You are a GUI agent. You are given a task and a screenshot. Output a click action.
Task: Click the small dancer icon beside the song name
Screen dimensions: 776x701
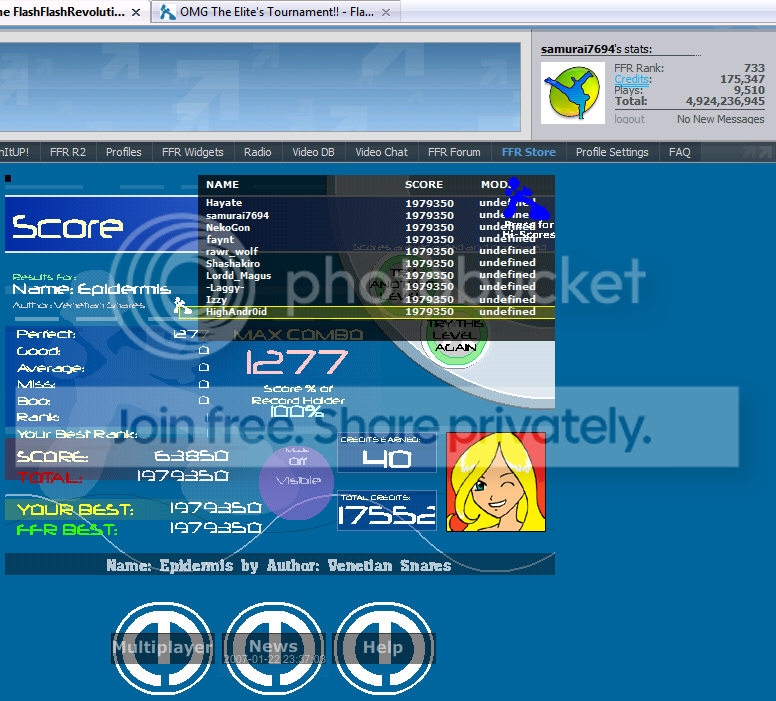(x=181, y=305)
